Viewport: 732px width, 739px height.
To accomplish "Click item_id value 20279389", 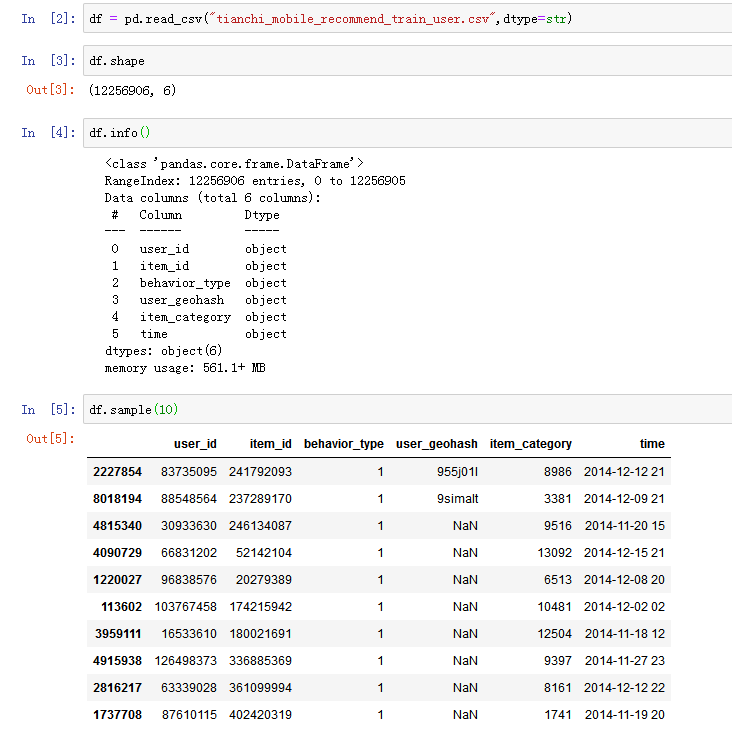I will click(263, 580).
